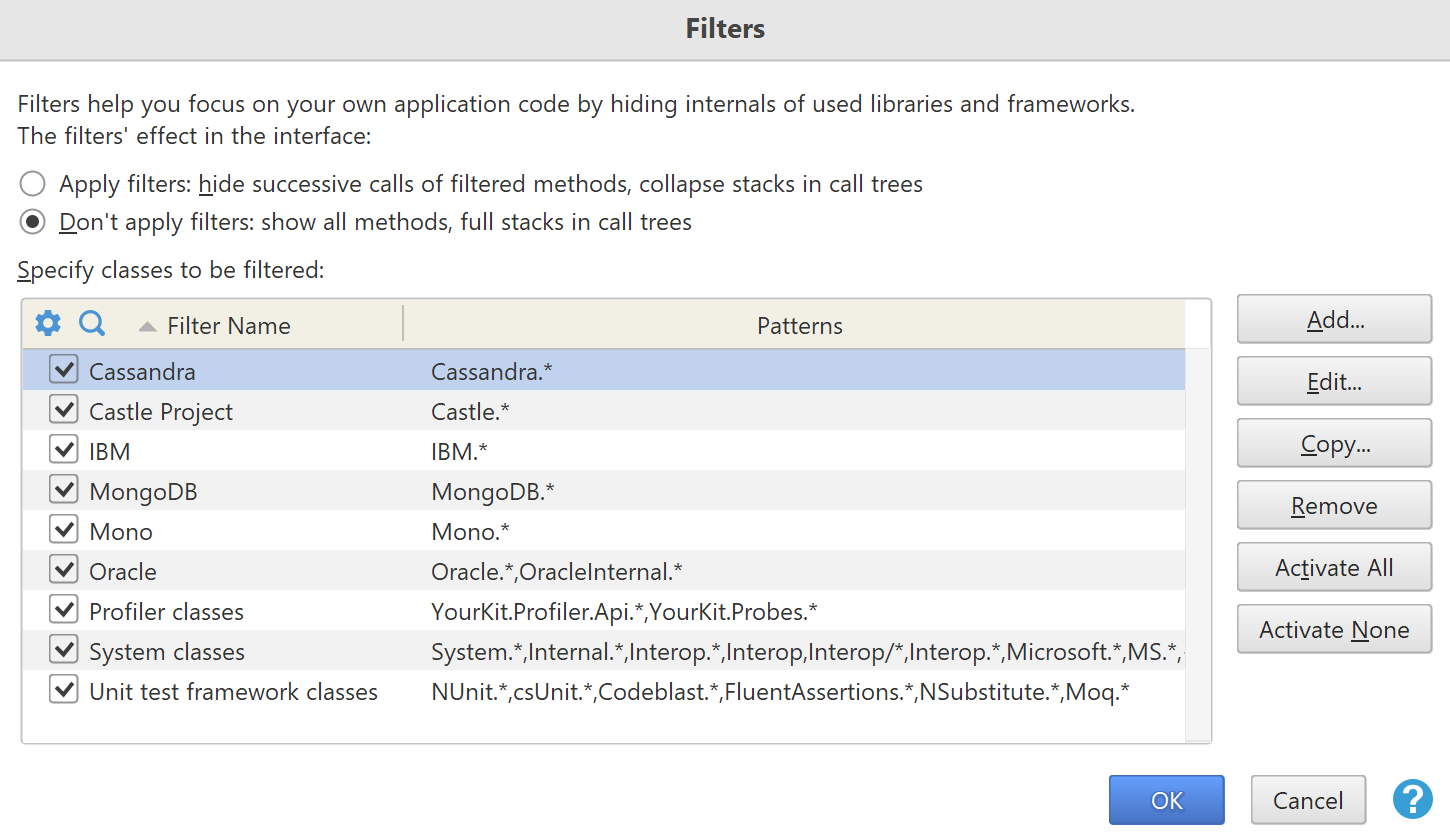Click the Copy... button
This screenshot has width=1450, height=840.
coord(1334,444)
